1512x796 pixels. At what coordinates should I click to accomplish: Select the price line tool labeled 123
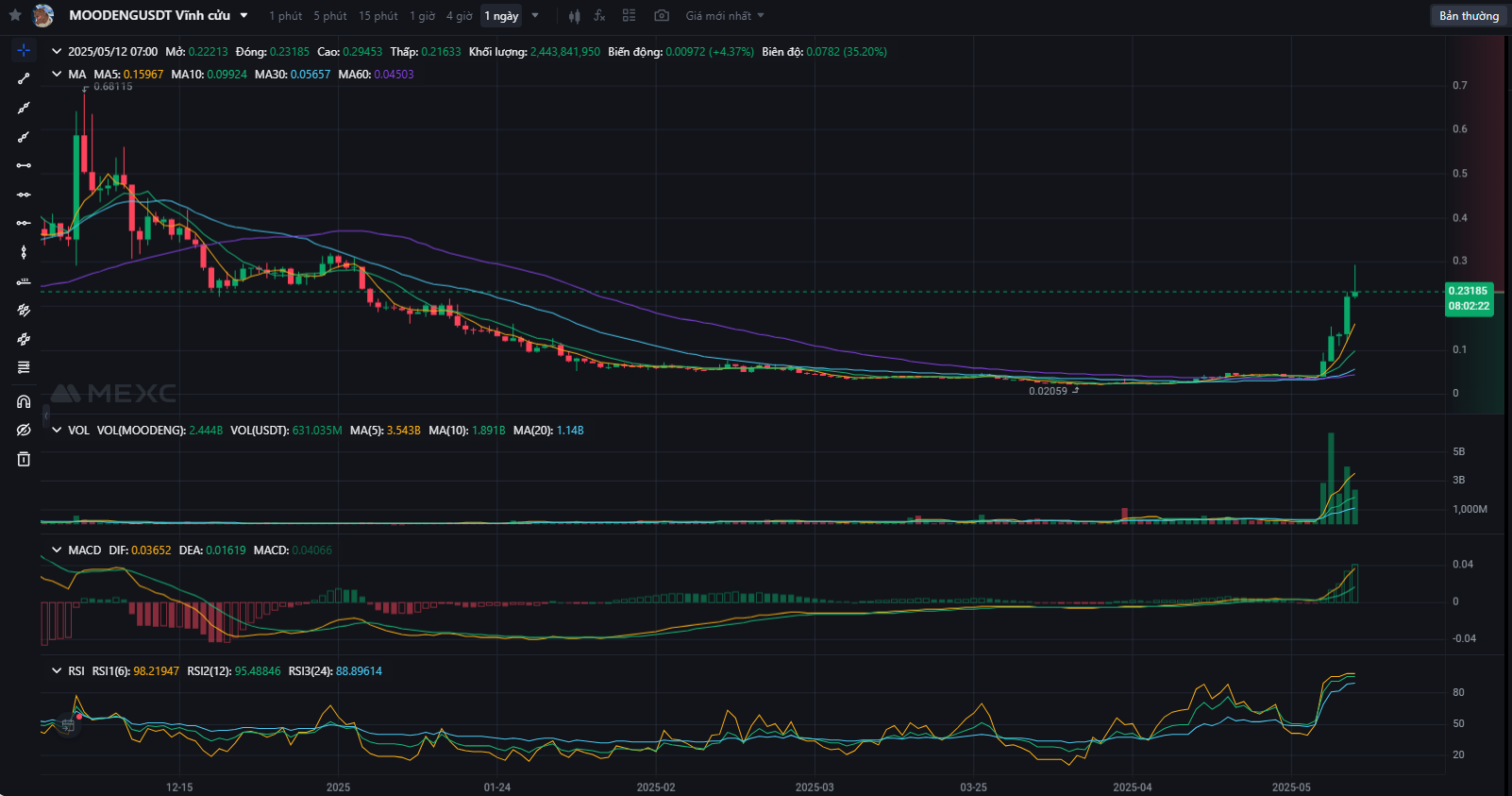click(24, 281)
